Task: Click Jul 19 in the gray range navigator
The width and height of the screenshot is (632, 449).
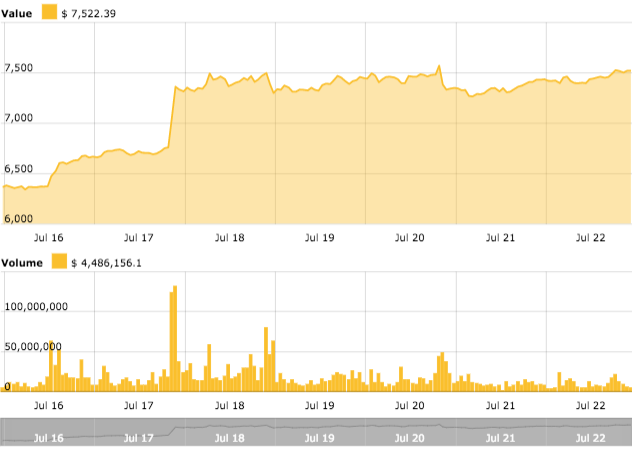Action: point(320,438)
